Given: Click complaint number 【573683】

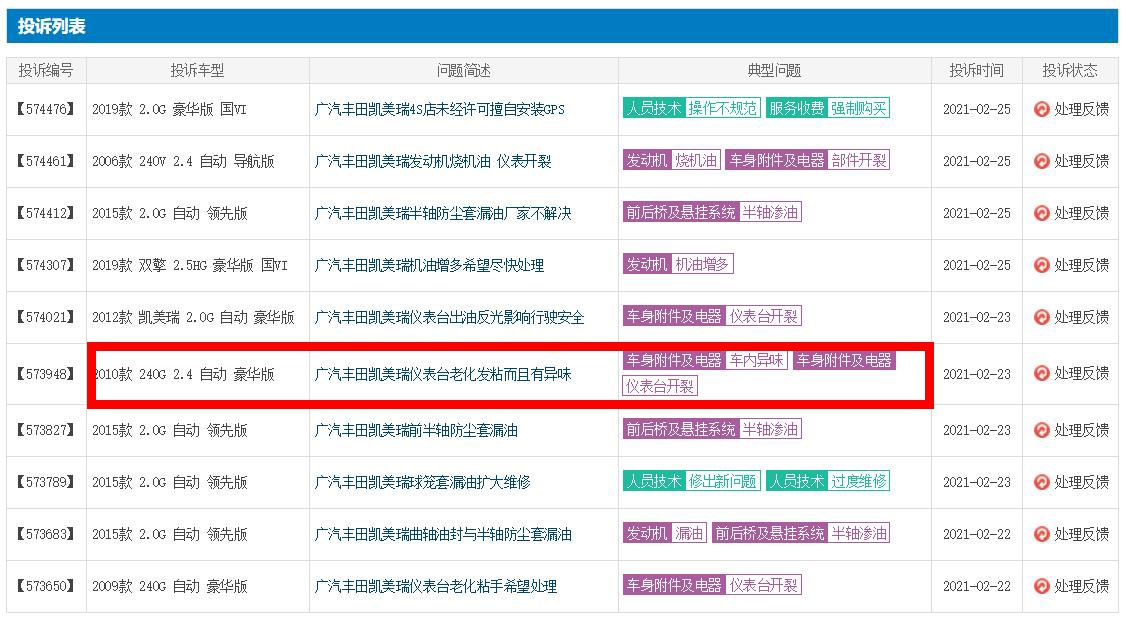Looking at the screenshot, I should [x=46, y=534].
